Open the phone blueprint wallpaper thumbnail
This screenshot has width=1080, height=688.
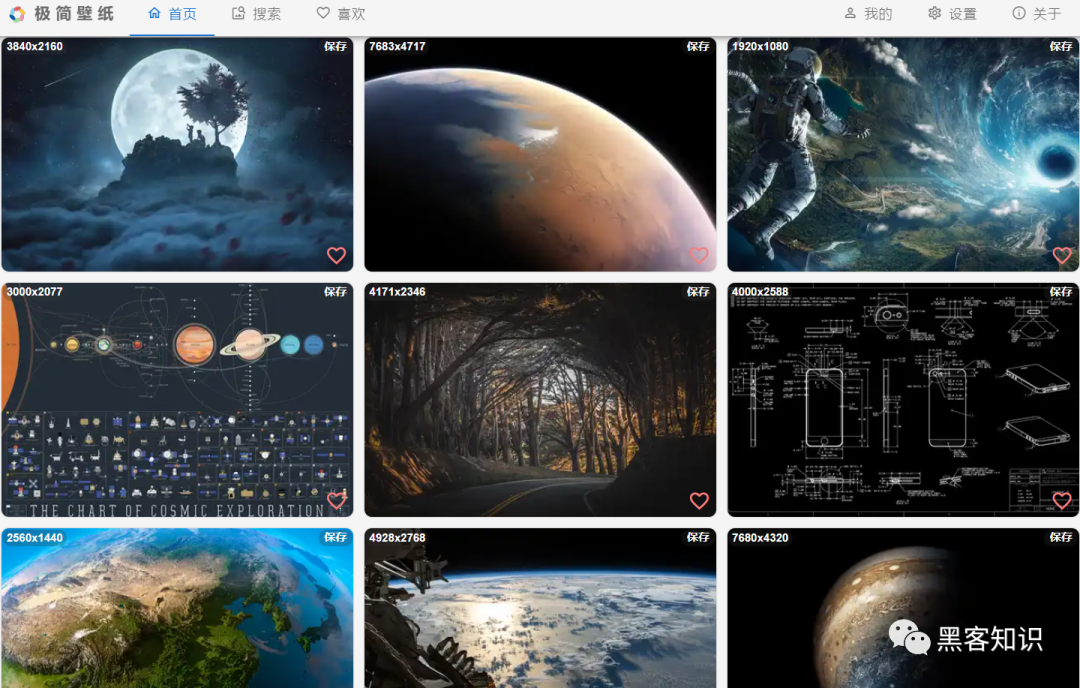tap(903, 400)
